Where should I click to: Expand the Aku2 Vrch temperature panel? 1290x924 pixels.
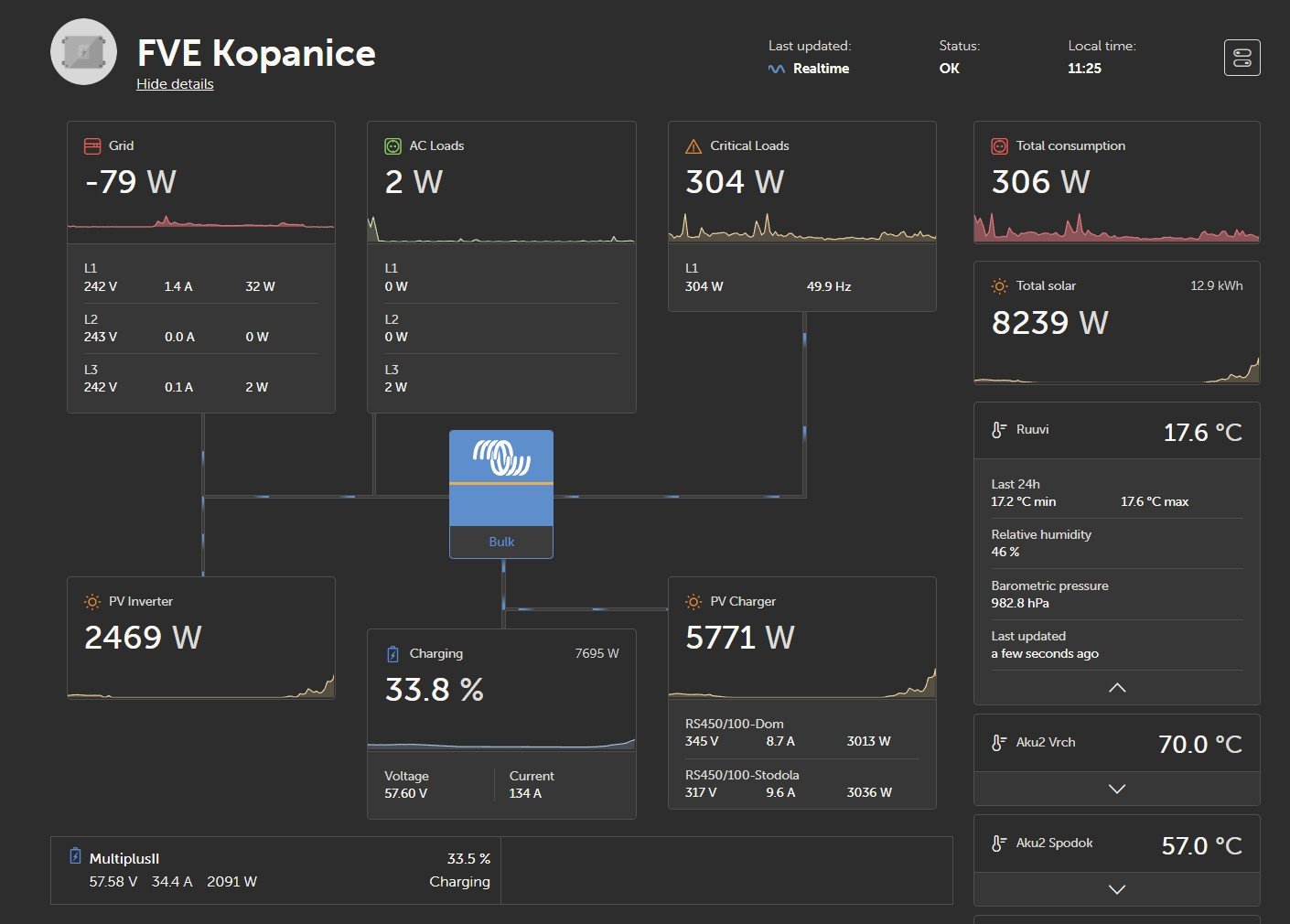click(1116, 789)
